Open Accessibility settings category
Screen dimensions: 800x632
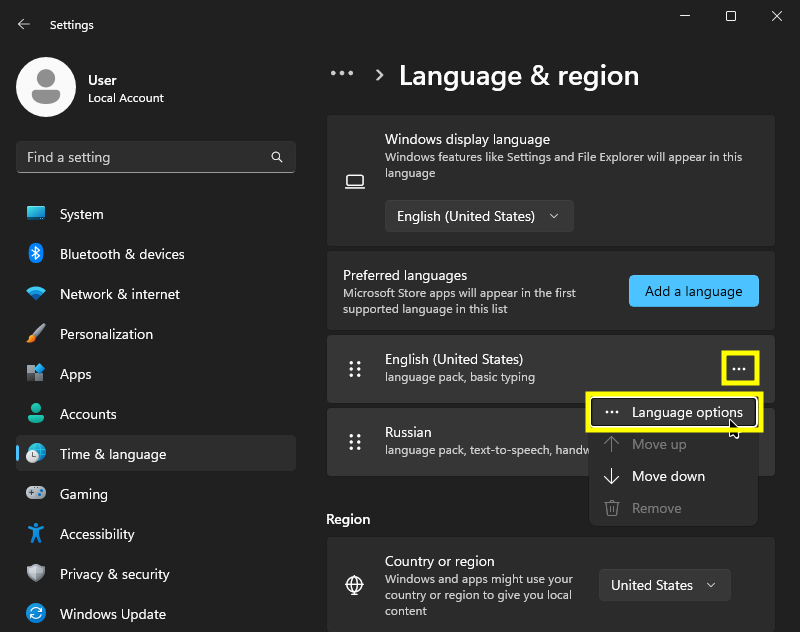tap(96, 534)
